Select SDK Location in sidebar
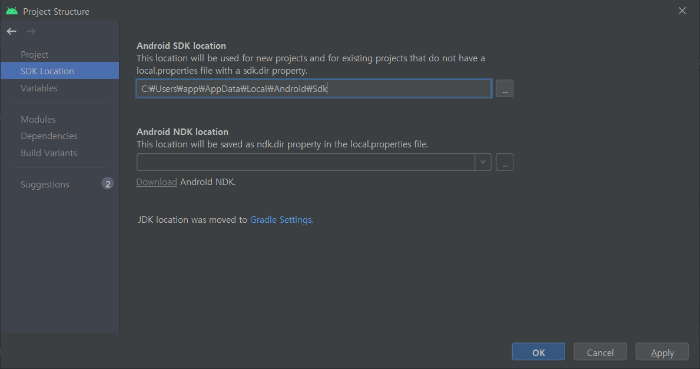700x369 pixels. click(60, 70)
